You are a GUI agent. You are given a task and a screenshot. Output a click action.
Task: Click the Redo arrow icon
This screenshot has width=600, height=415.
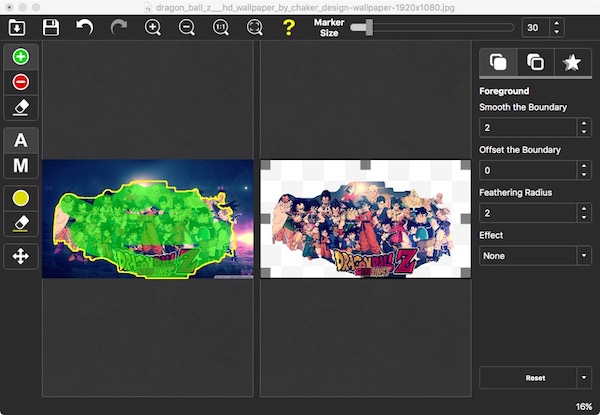(x=119, y=28)
